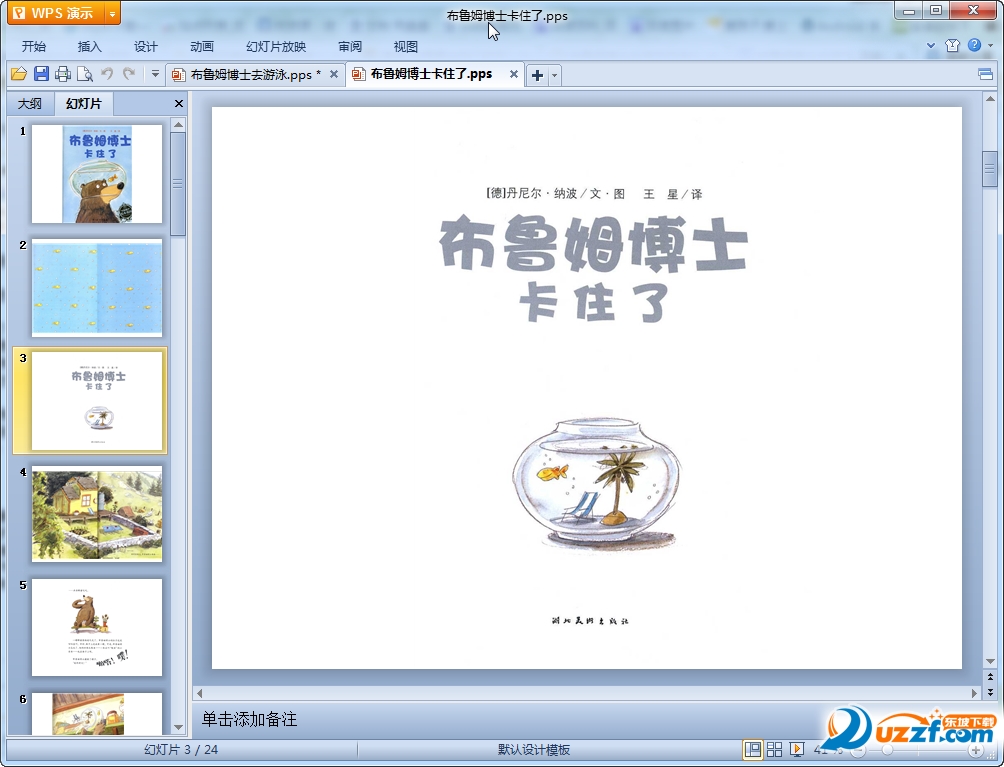1004x767 pixels.
Task: Switch to the 大纲 outline pane tab
Action: coord(29,104)
